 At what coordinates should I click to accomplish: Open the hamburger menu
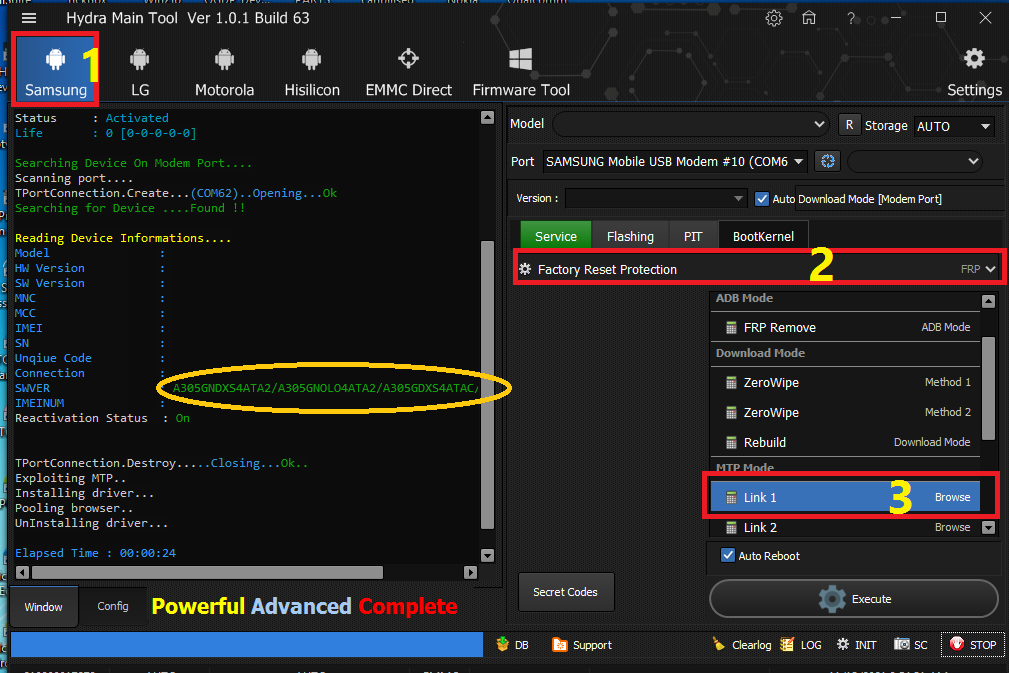(29, 18)
